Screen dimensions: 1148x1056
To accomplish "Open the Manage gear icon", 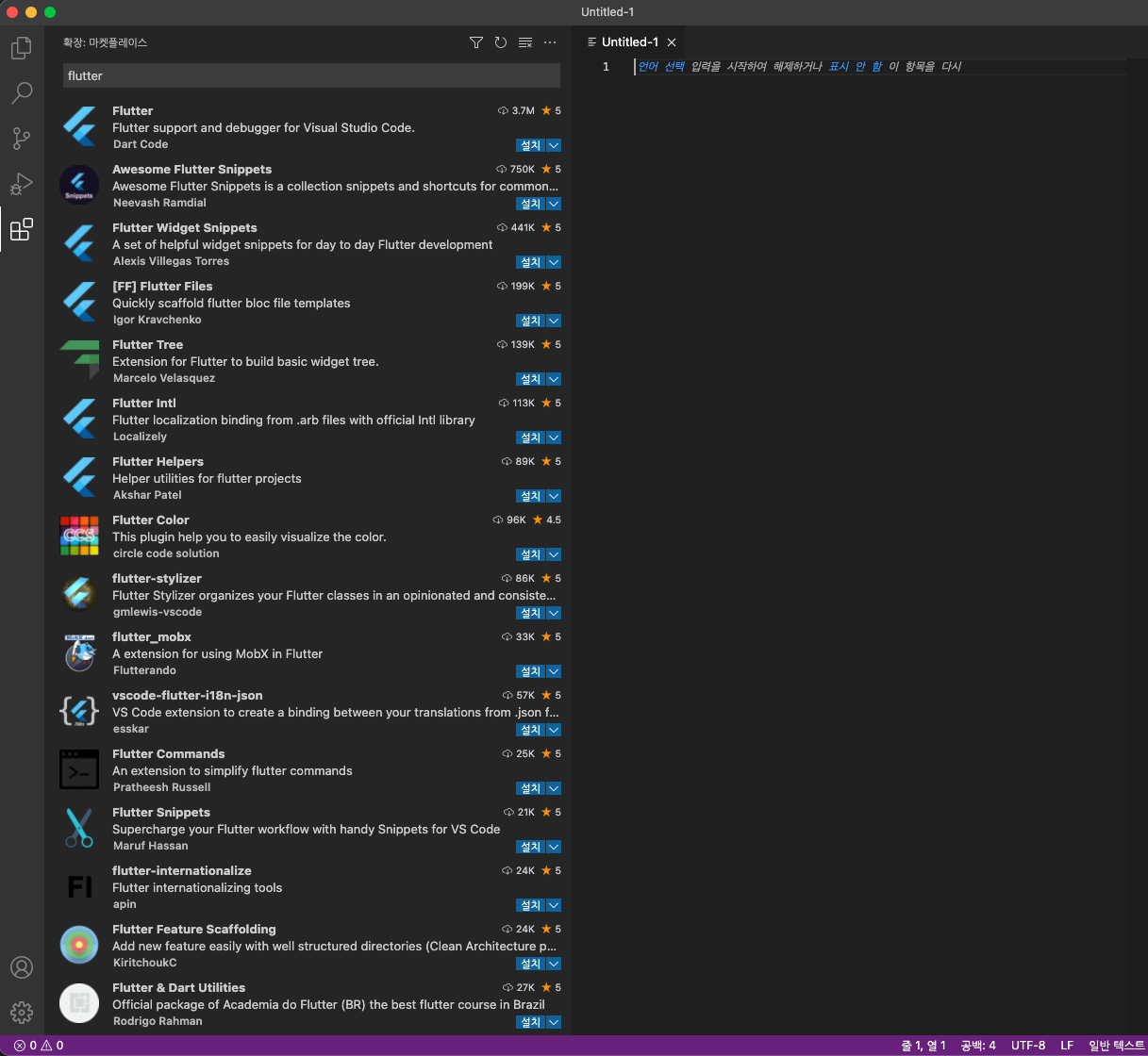I will (22, 1013).
